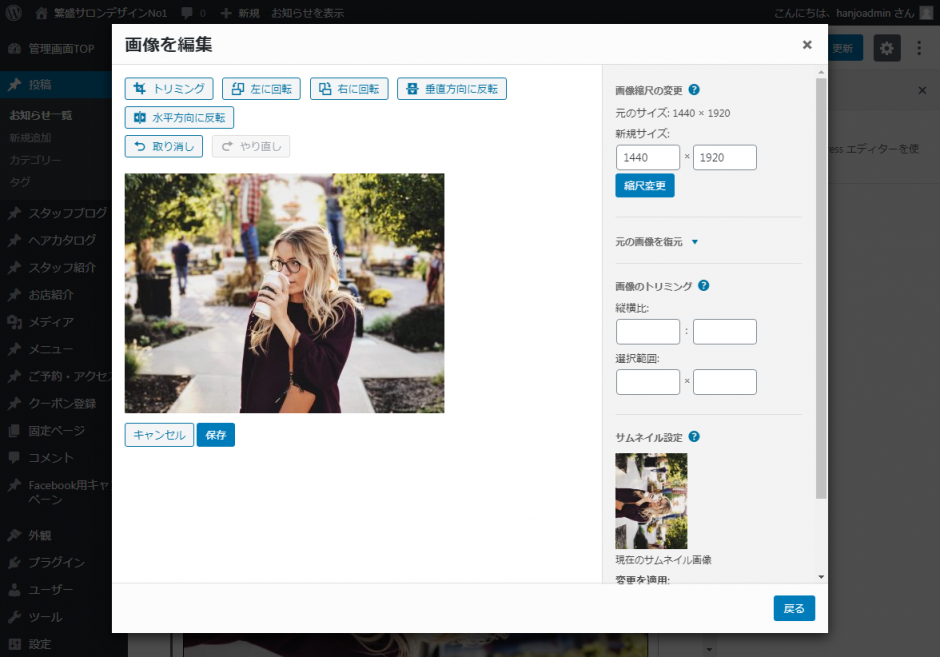Close the 画像を編集 dialog with X
The image size is (940, 657).
(x=807, y=45)
